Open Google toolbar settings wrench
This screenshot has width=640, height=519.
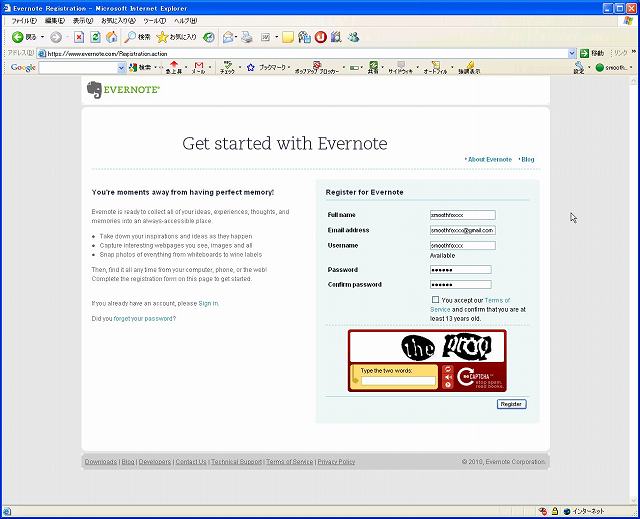pos(579,67)
